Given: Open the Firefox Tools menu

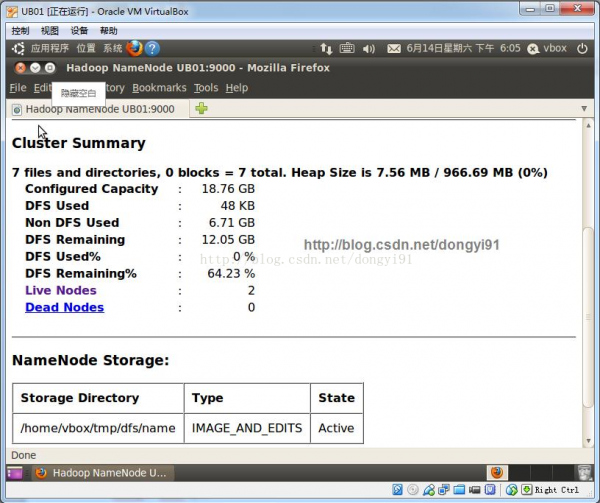Looking at the screenshot, I should coord(206,88).
